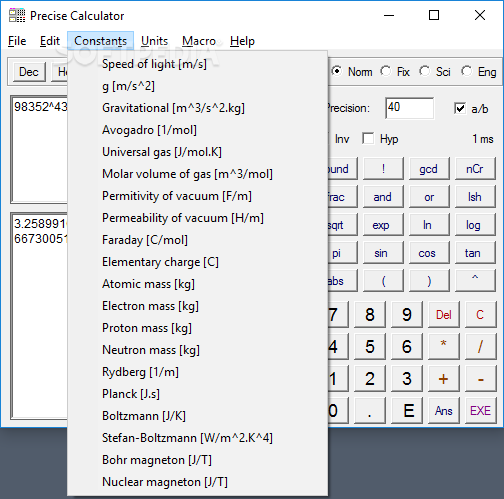504x499 pixels.
Task: Click the Precision input field
Action: click(x=409, y=108)
